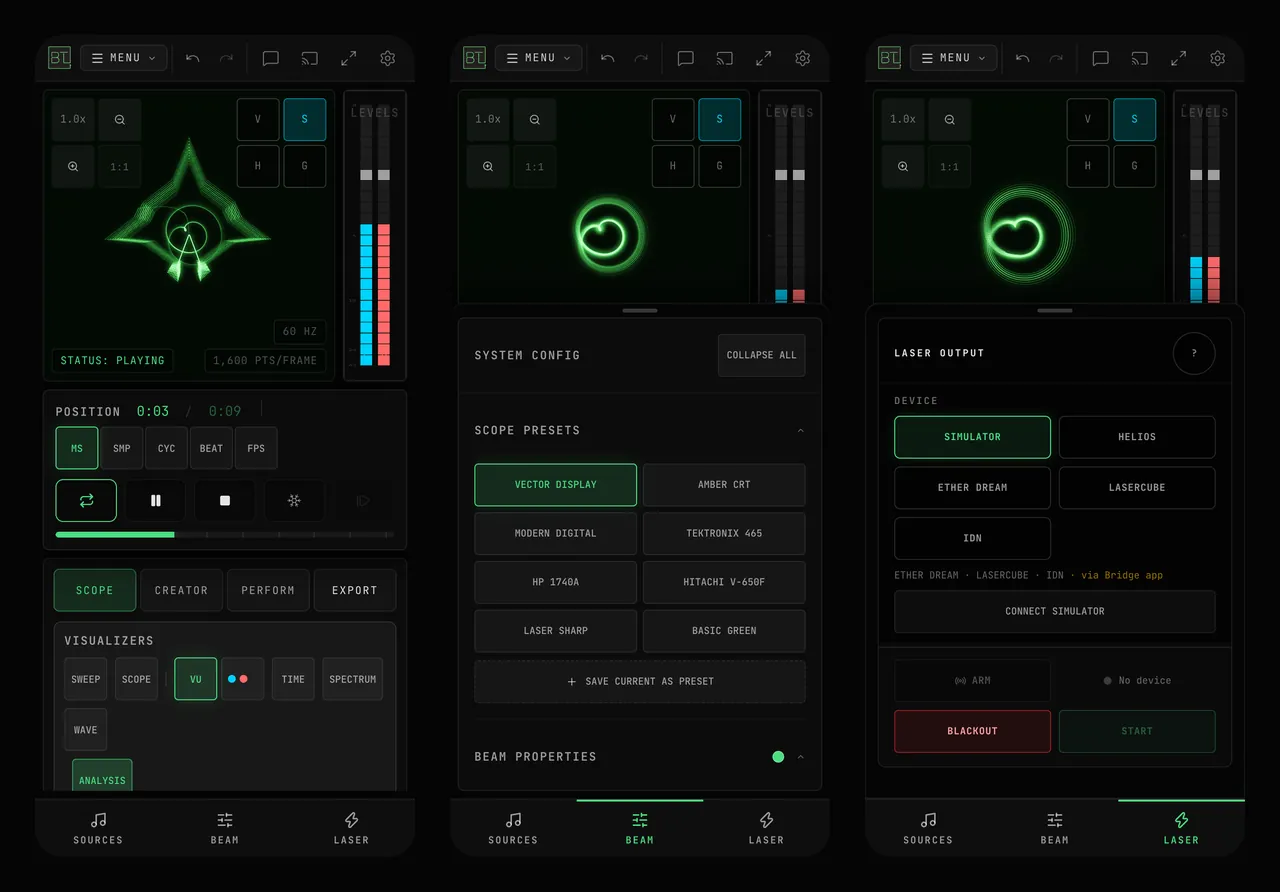Toggle the Beam Properties green enable dot
The image size is (1280, 892).
[x=778, y=757]
